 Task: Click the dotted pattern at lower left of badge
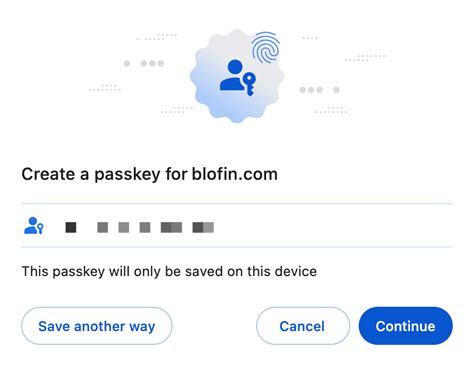tap(177, 110)
